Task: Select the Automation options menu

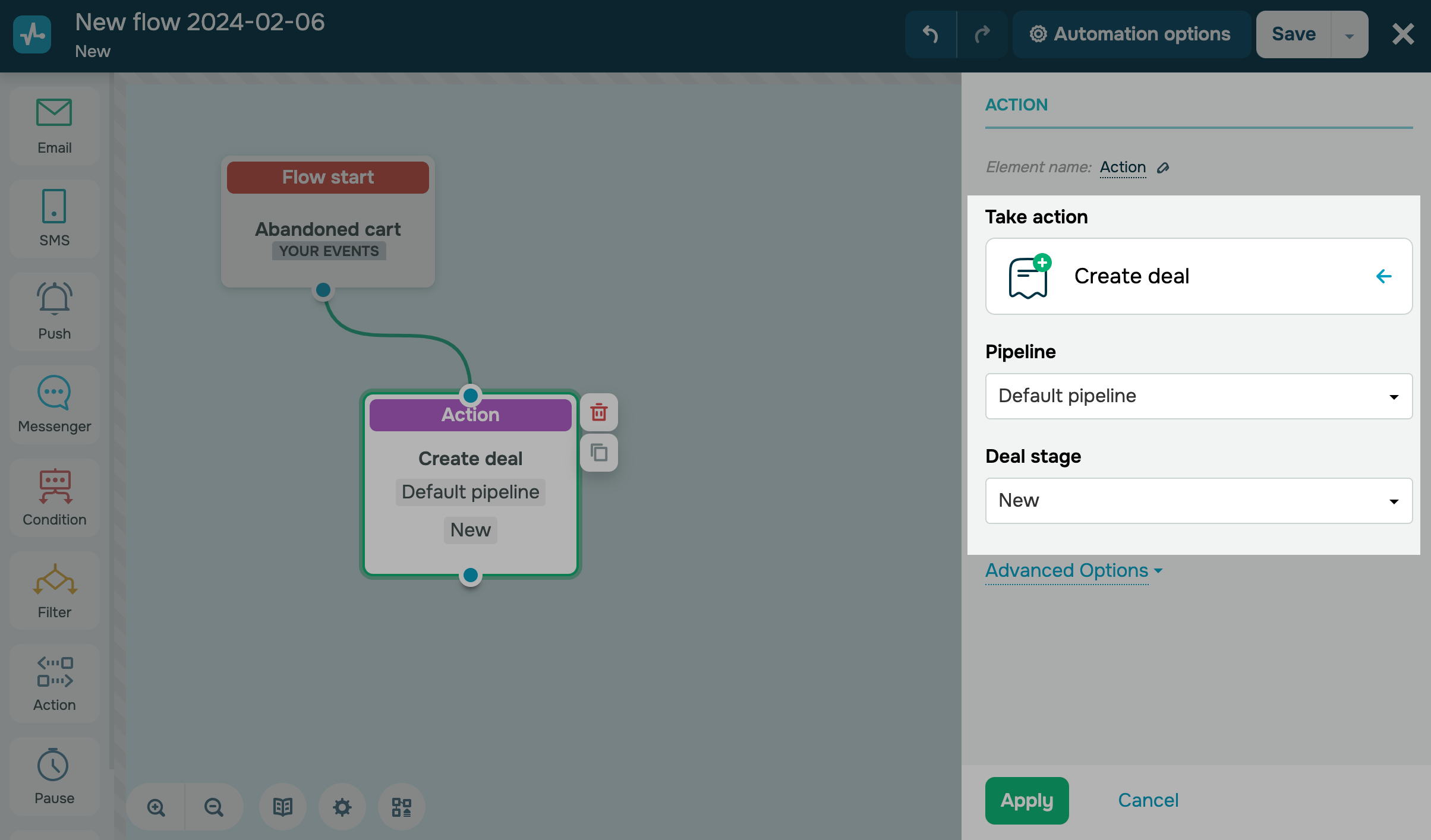Action: pyautogui.click(x=1130, y=34)
